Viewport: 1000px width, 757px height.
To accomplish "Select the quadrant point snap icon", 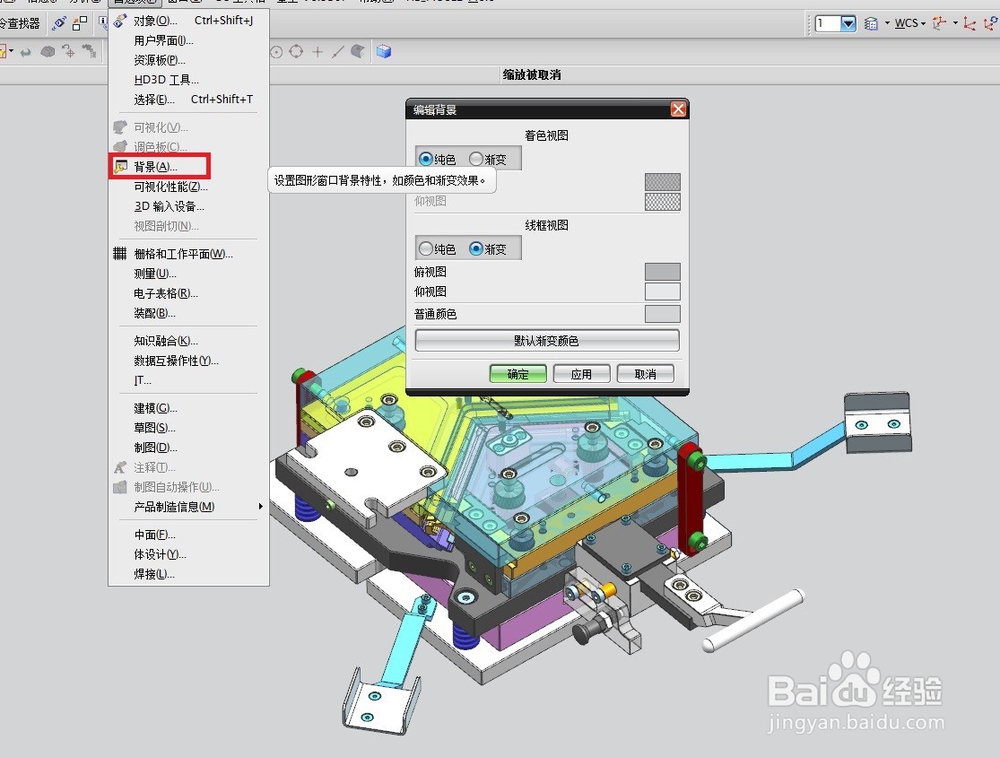I will [296, 52].
